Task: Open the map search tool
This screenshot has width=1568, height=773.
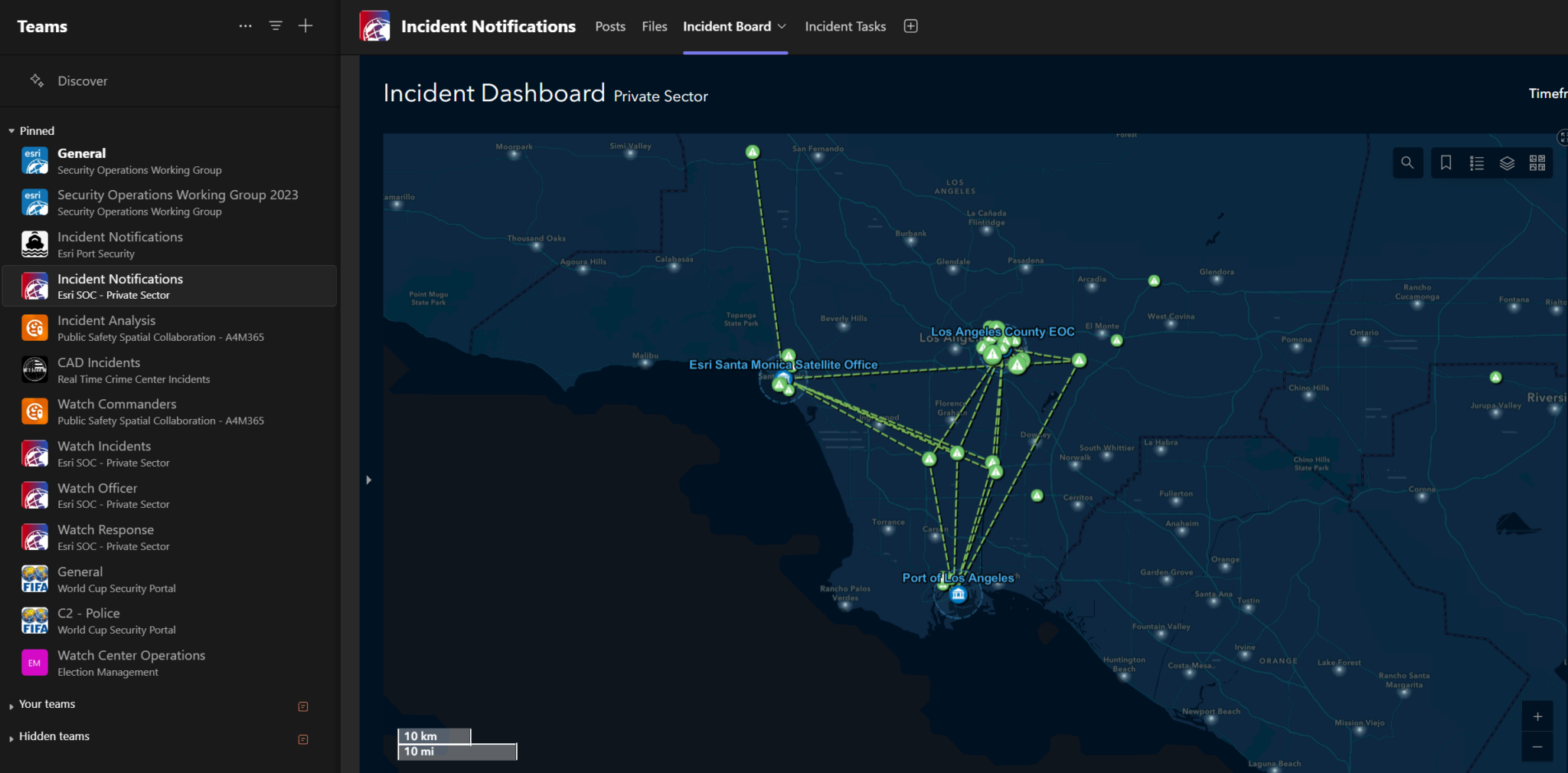Action: point(1408,162)
